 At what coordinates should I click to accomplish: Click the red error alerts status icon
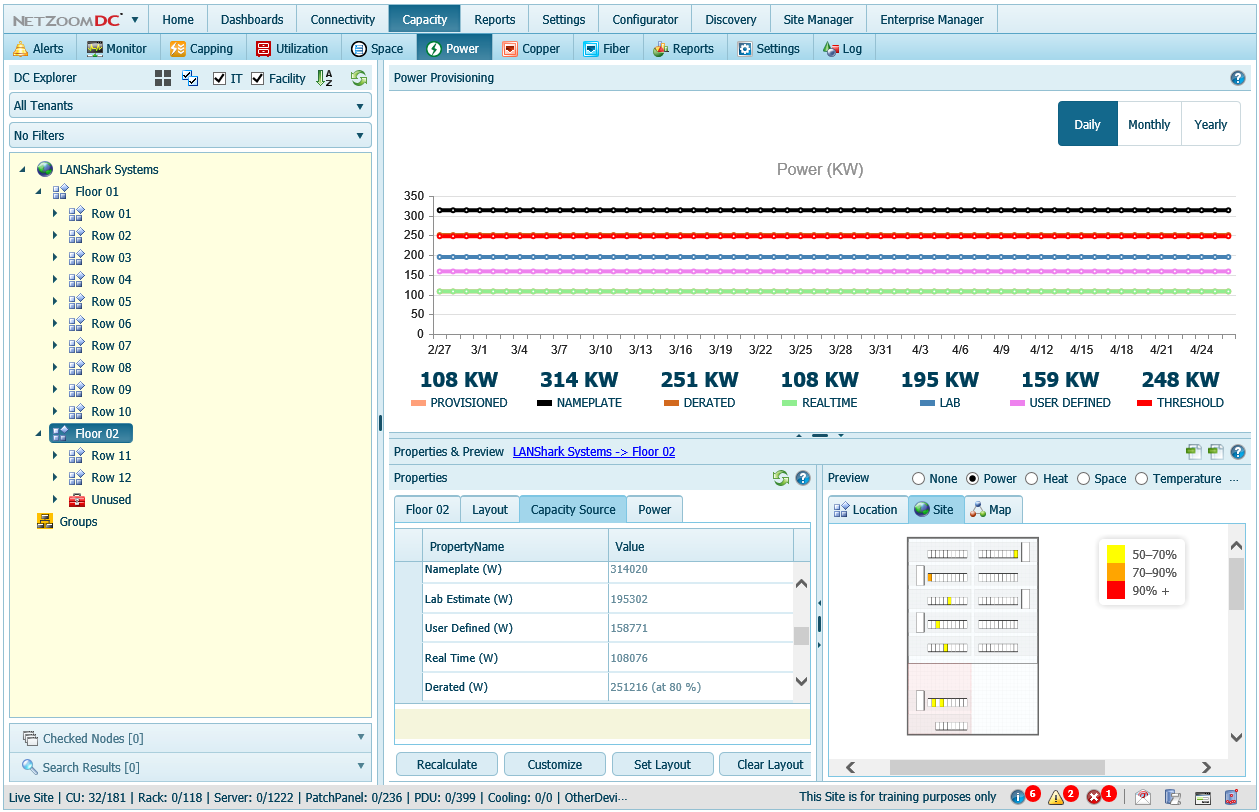(1094, 797)
